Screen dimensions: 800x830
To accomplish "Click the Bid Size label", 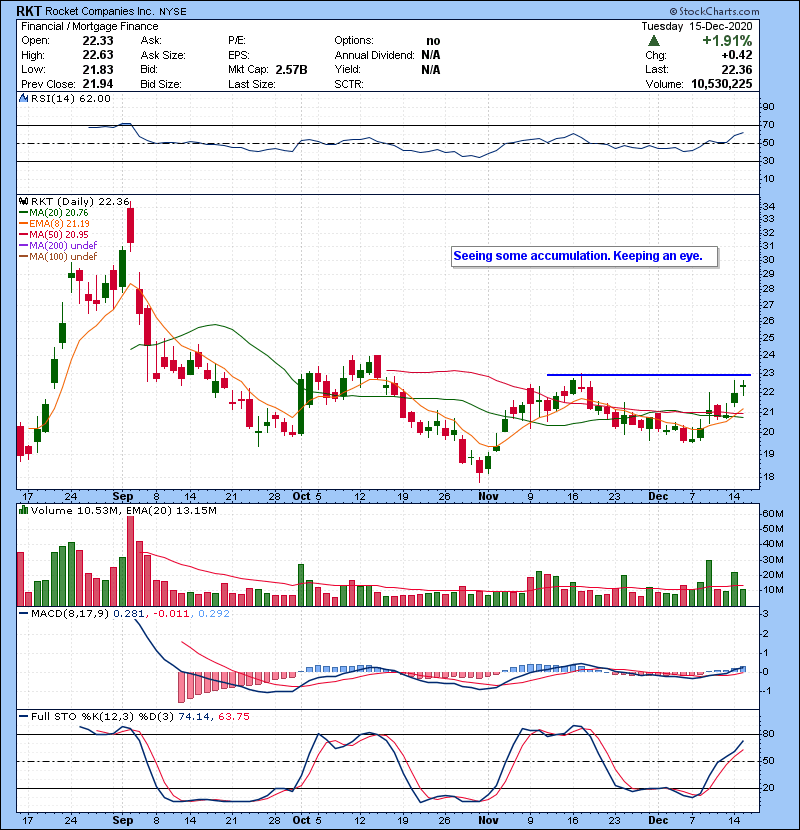I will pyautogui.click(x=161, y=84).
